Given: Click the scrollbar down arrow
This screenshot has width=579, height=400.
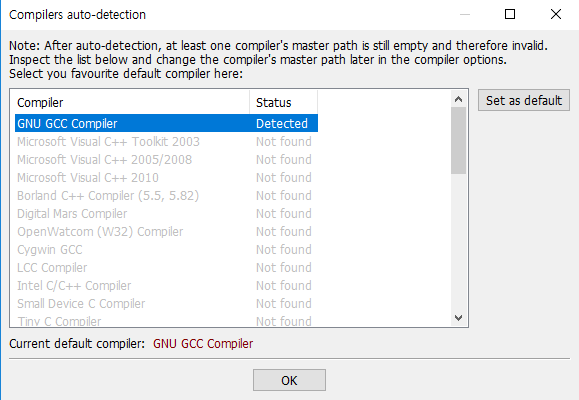Looking at the screenshot, I should click(459, 318).
